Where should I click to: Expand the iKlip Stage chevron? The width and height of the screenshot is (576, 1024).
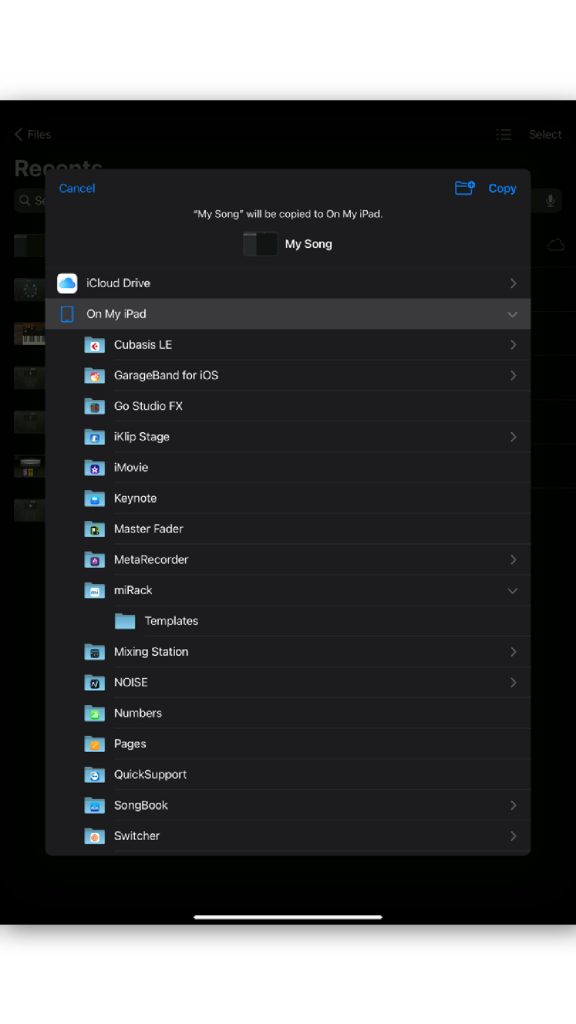513,437
